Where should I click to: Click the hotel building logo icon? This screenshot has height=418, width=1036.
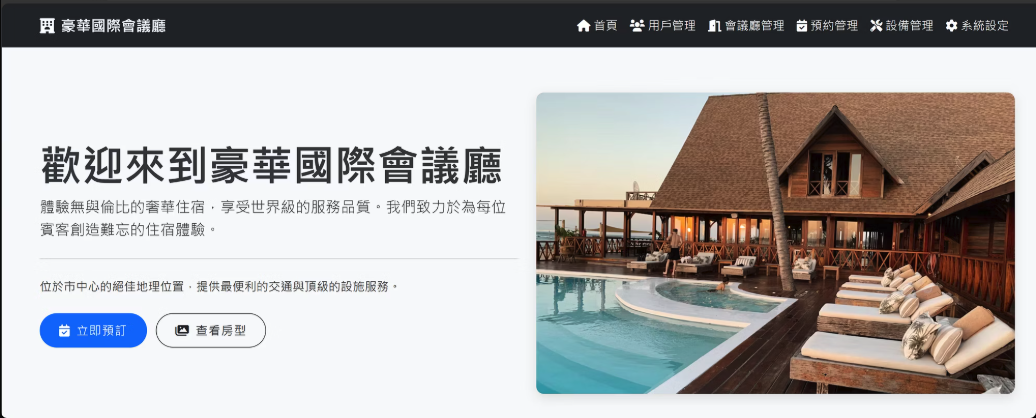[47, 26]
